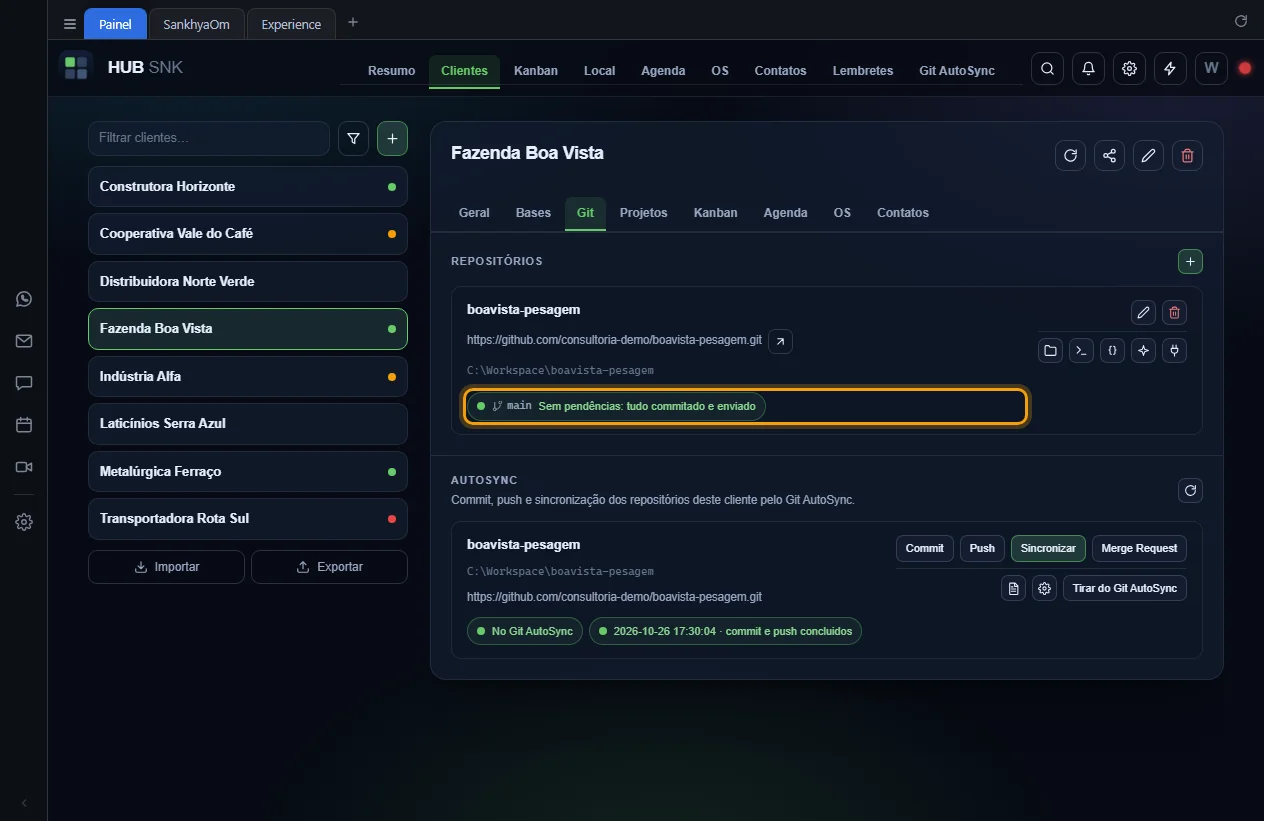Open mail icon in the left sidebar
Image resolution: width=1264 pixels, height=821 pixels.
pyautogui.click(x=24, y=341)
